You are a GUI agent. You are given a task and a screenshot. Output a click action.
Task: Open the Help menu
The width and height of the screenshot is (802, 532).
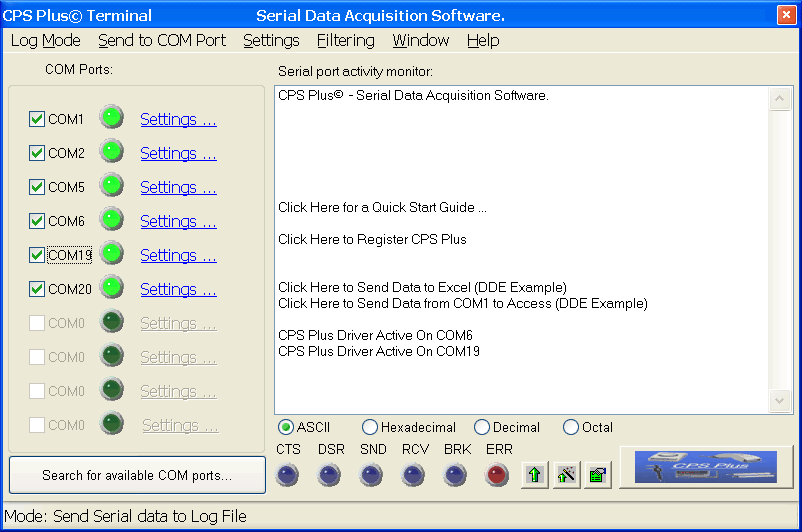483,40
